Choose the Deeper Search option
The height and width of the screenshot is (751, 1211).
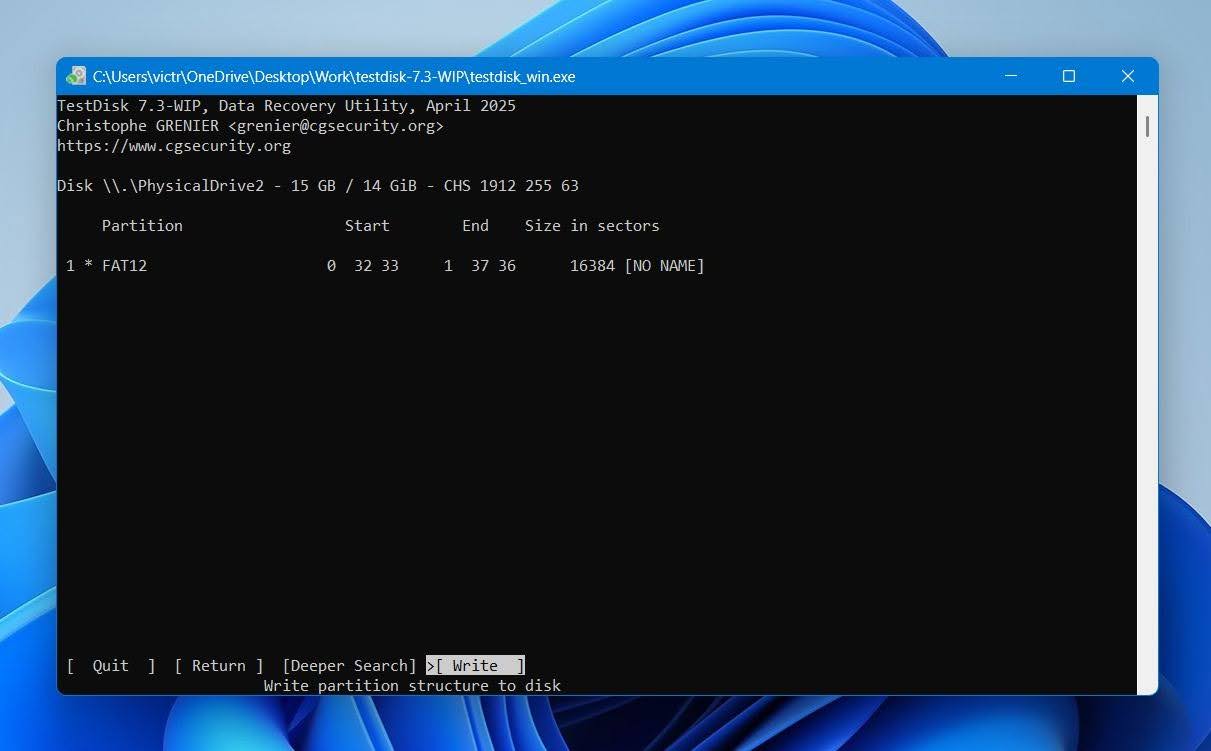pyautogui.click(x=349, y=666)
